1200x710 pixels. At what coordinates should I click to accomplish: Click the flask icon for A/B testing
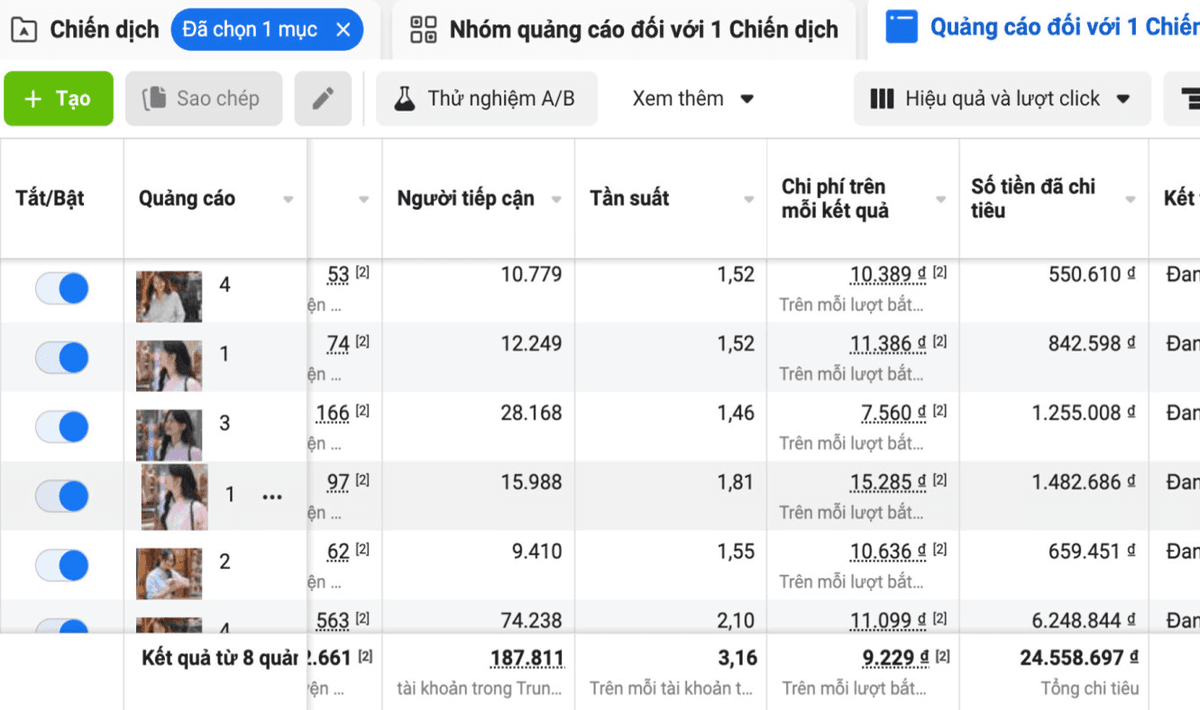(404, 98)
